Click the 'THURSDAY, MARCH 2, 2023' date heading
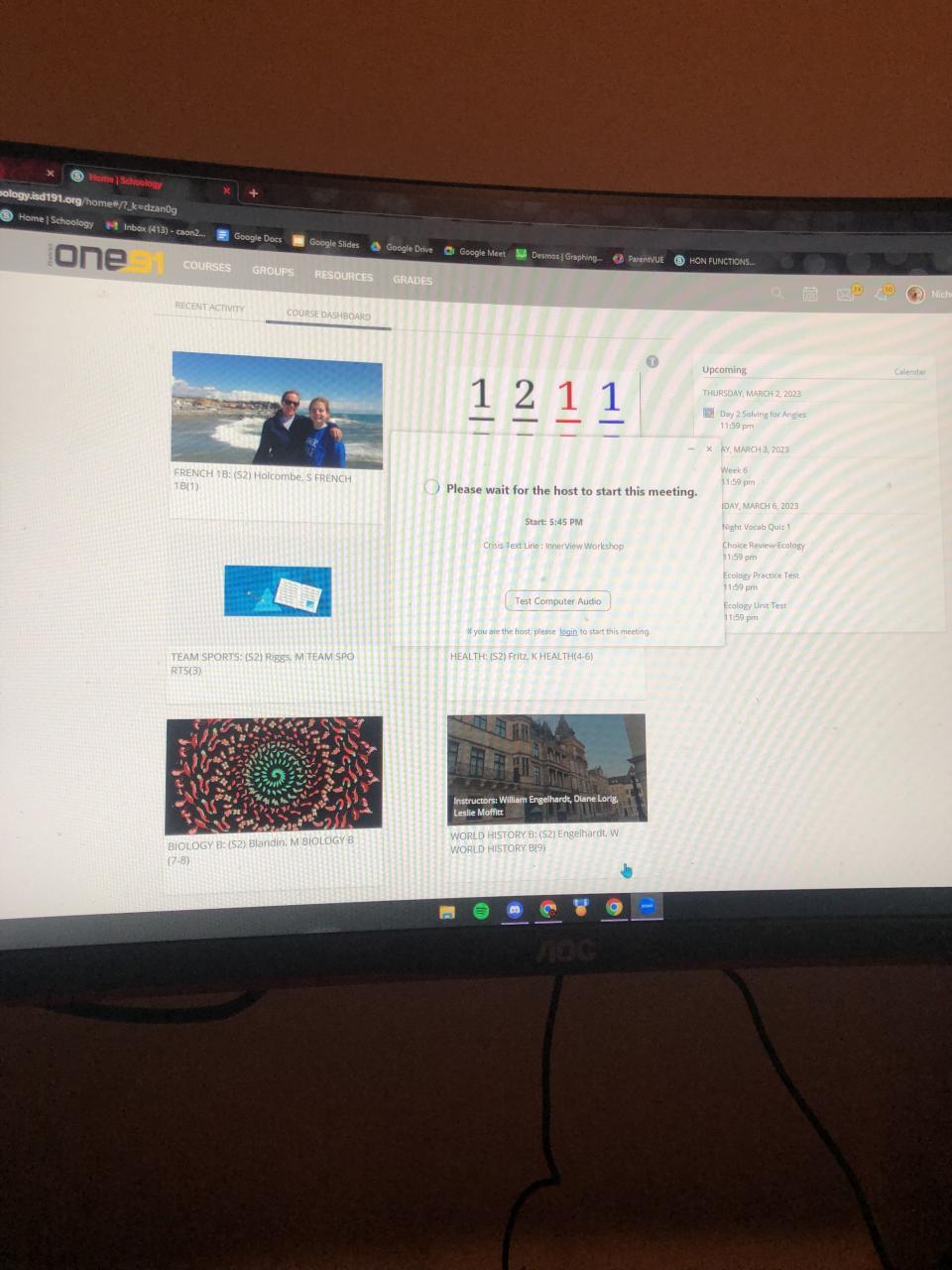 coord(752,394)
